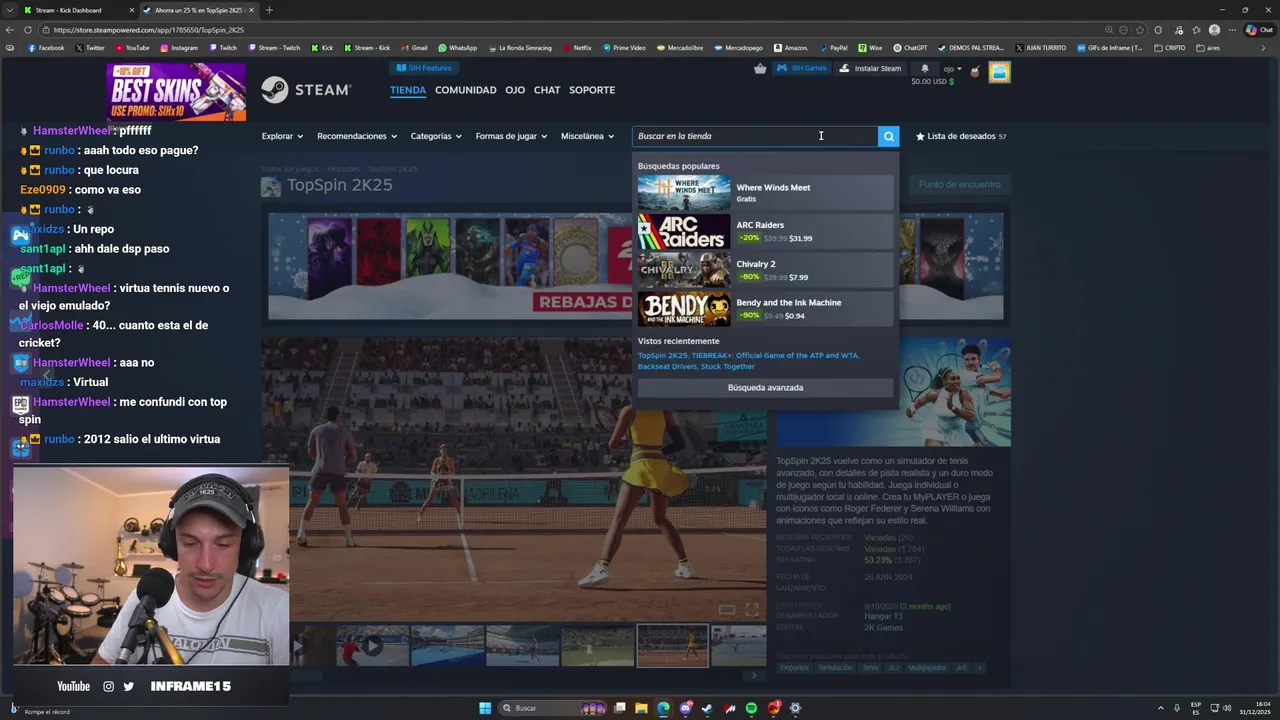Expand the Explorar menu
1280x720 pixels.
click(281, 136)
